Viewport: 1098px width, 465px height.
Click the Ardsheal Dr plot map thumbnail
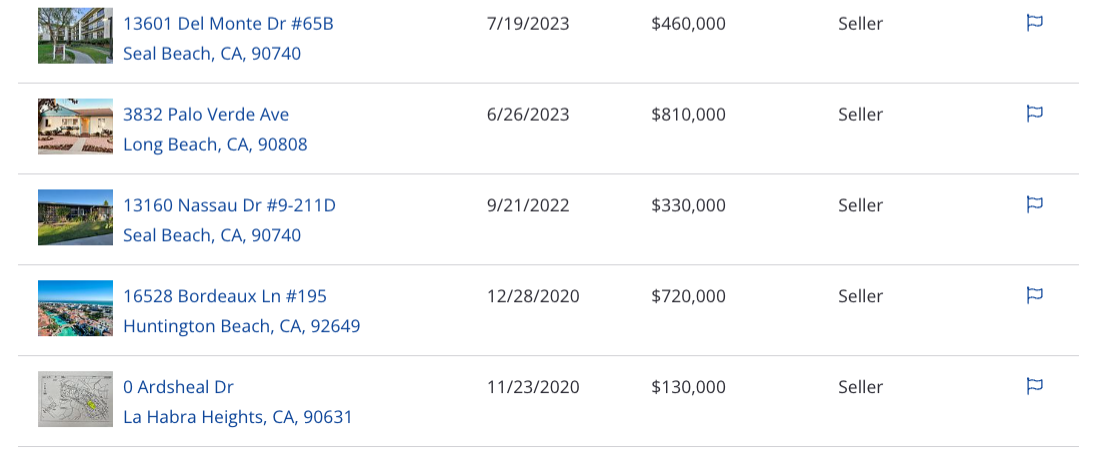coord(75,399)
